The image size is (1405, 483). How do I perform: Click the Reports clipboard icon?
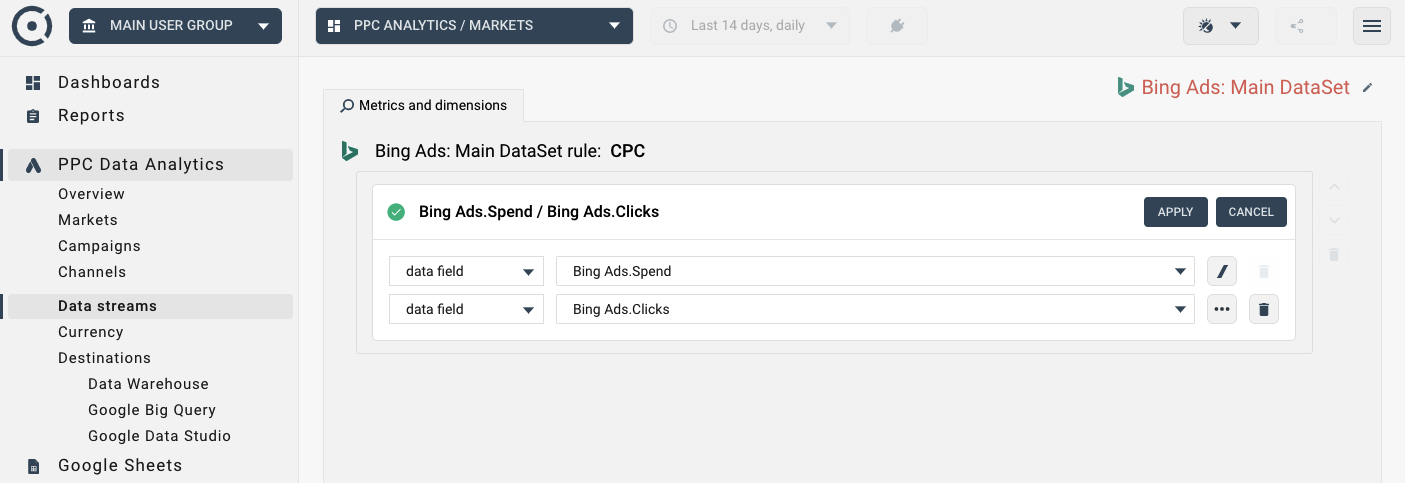[33, 116]
